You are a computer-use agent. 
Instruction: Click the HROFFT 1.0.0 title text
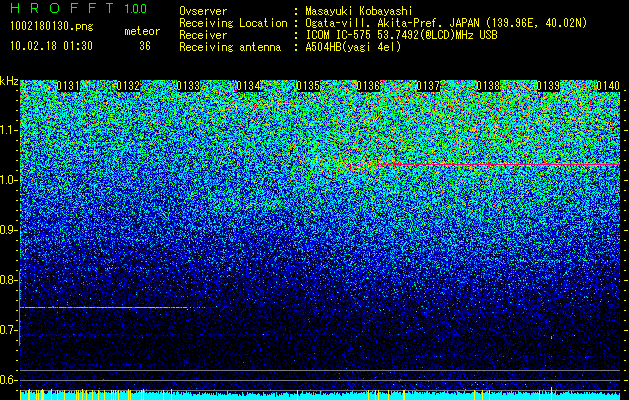pyautogui.click(x=79, y=8)
